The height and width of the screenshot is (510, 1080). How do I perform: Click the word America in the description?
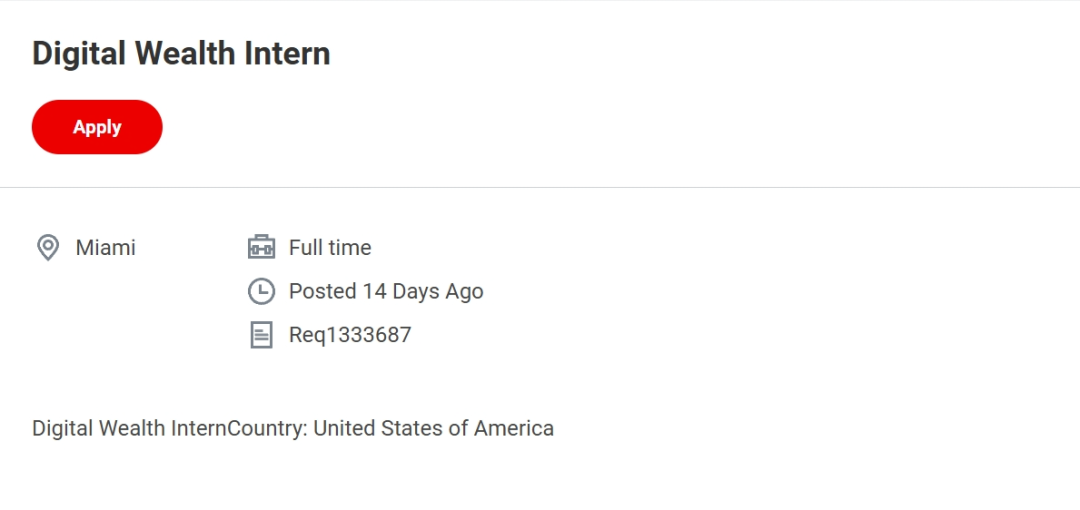click(514, 428)
